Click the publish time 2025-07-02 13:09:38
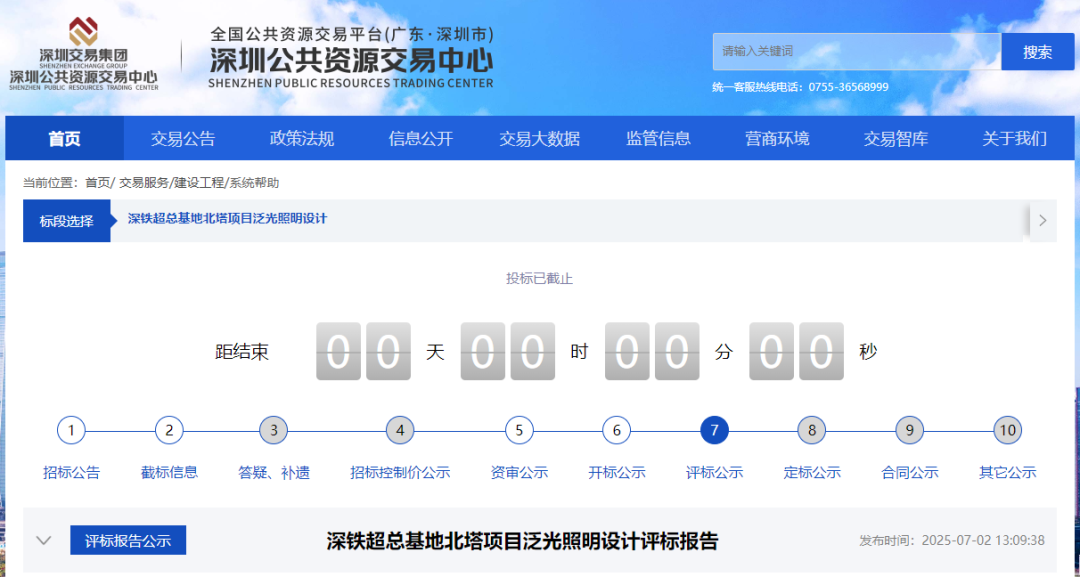1080x577 pixels. pyautogui.click(x=983, y=541)
